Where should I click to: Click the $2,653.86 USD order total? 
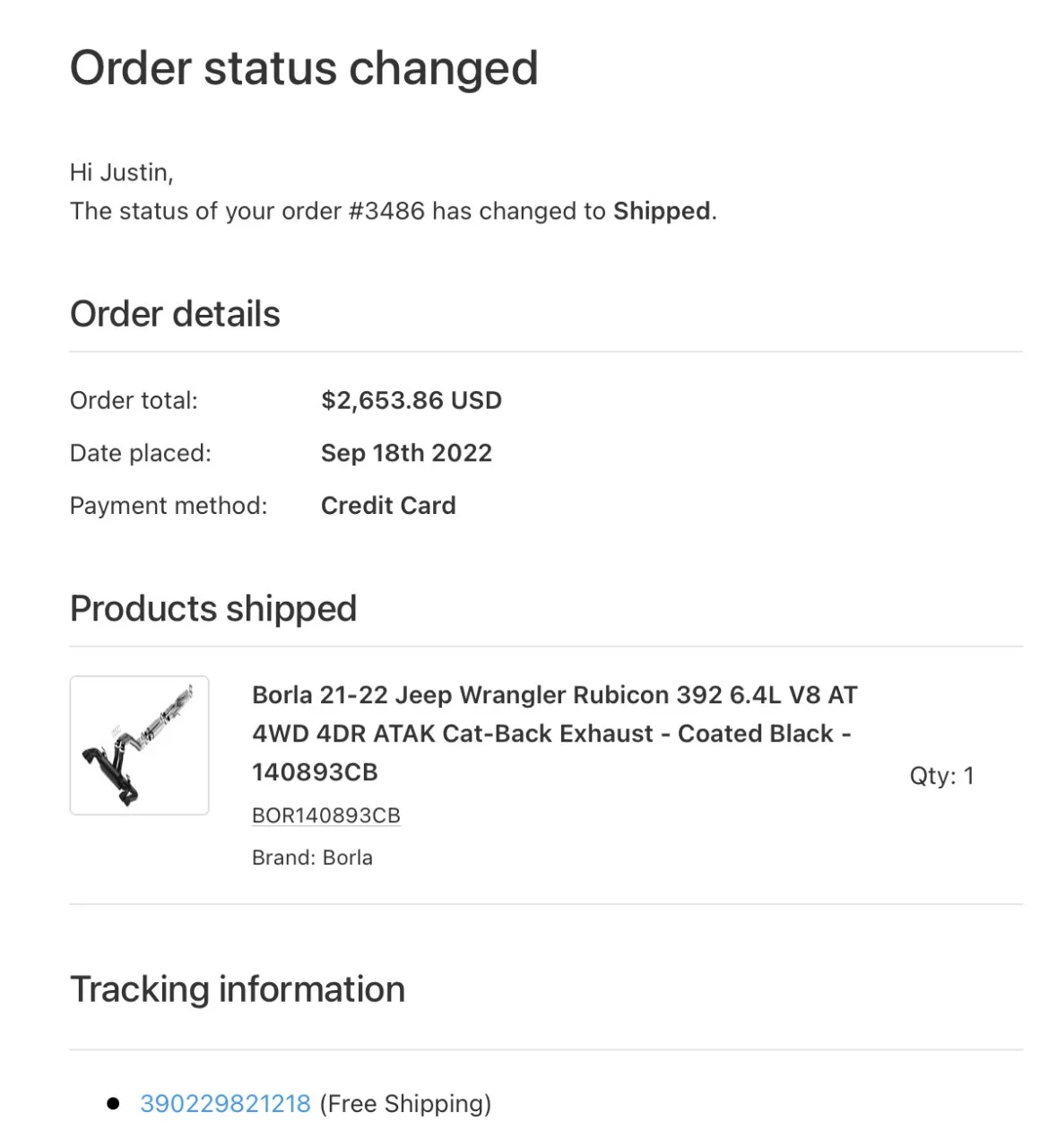[412, 400]
